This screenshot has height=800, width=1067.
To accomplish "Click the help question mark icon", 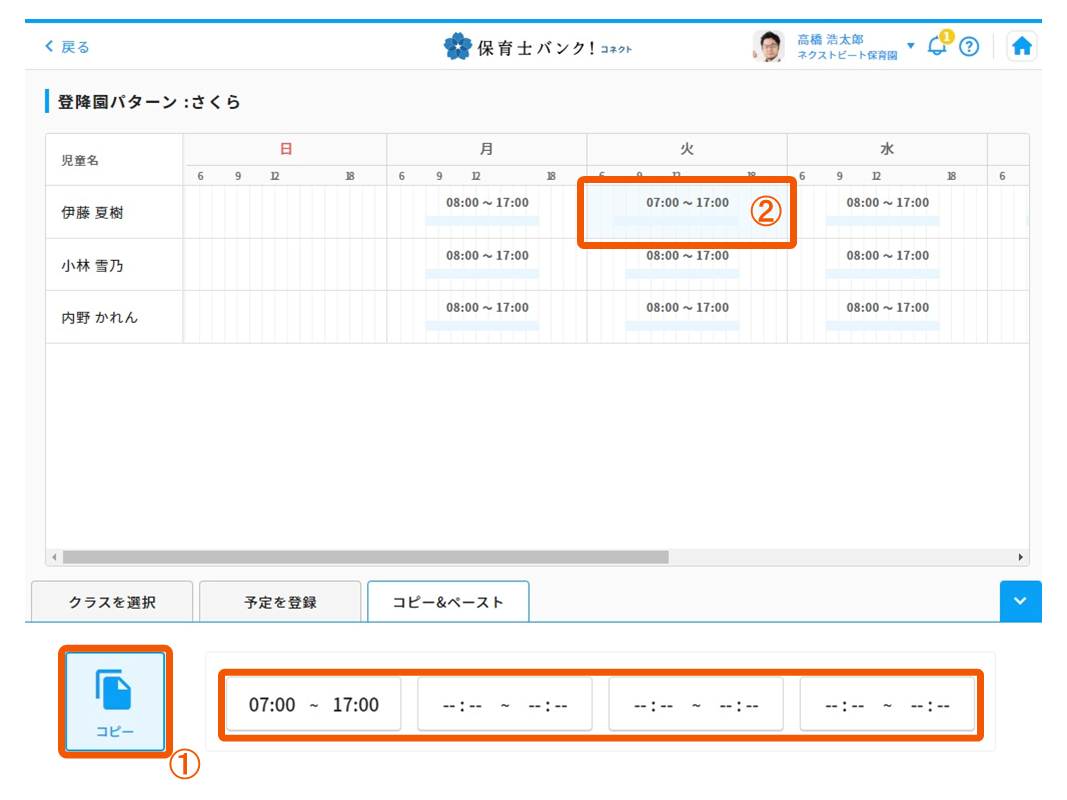I will 969,46.
